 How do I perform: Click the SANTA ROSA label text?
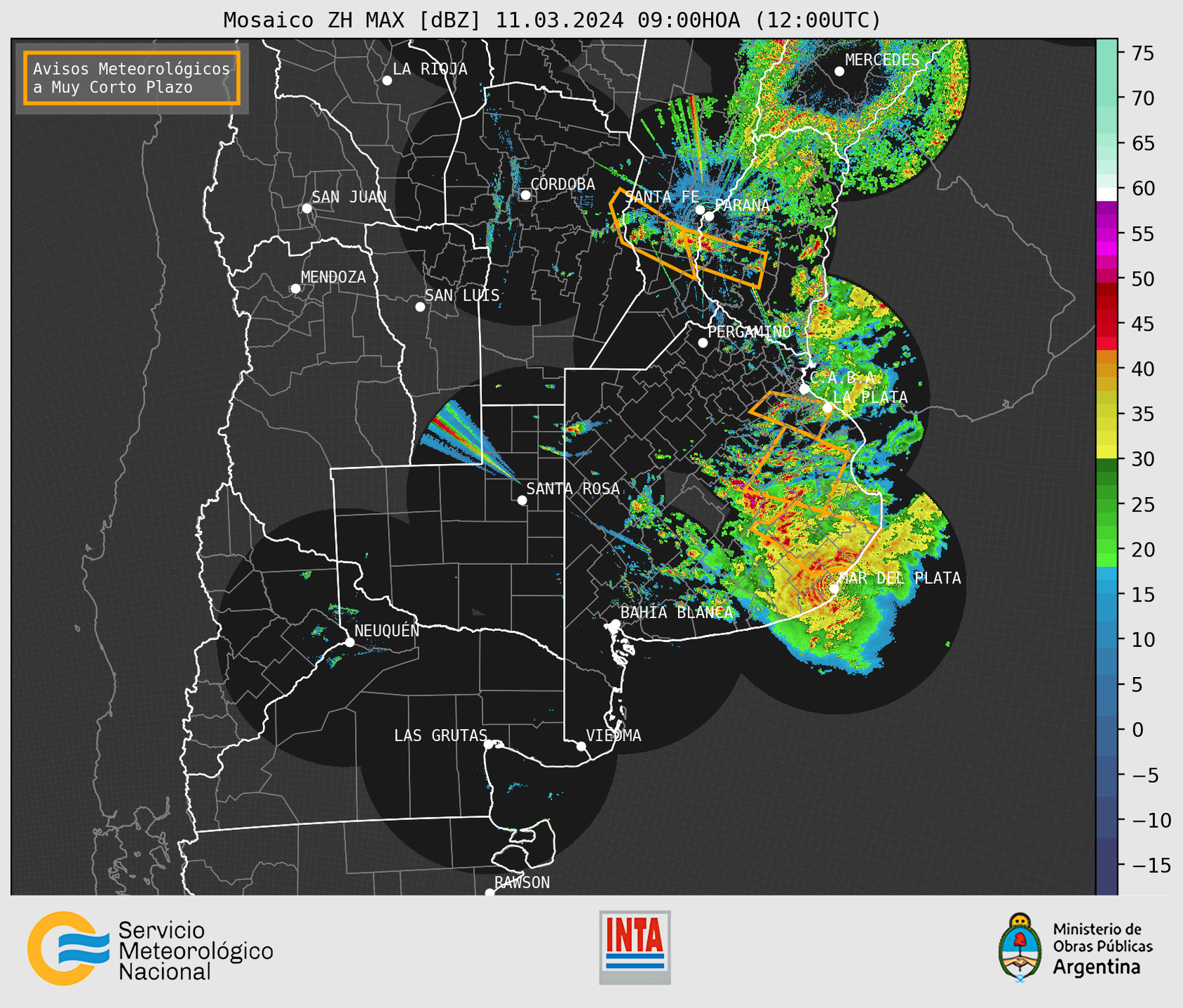(573, 489)
